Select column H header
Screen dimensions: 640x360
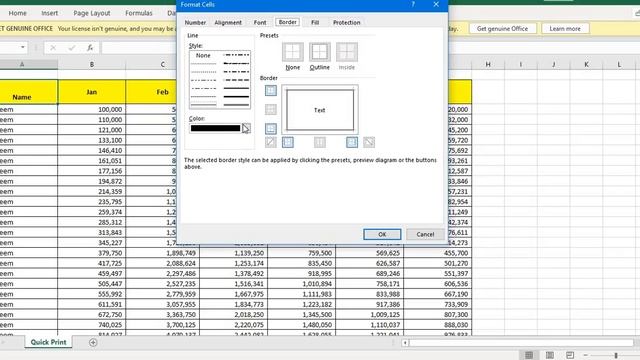click(x=488, y=64)
